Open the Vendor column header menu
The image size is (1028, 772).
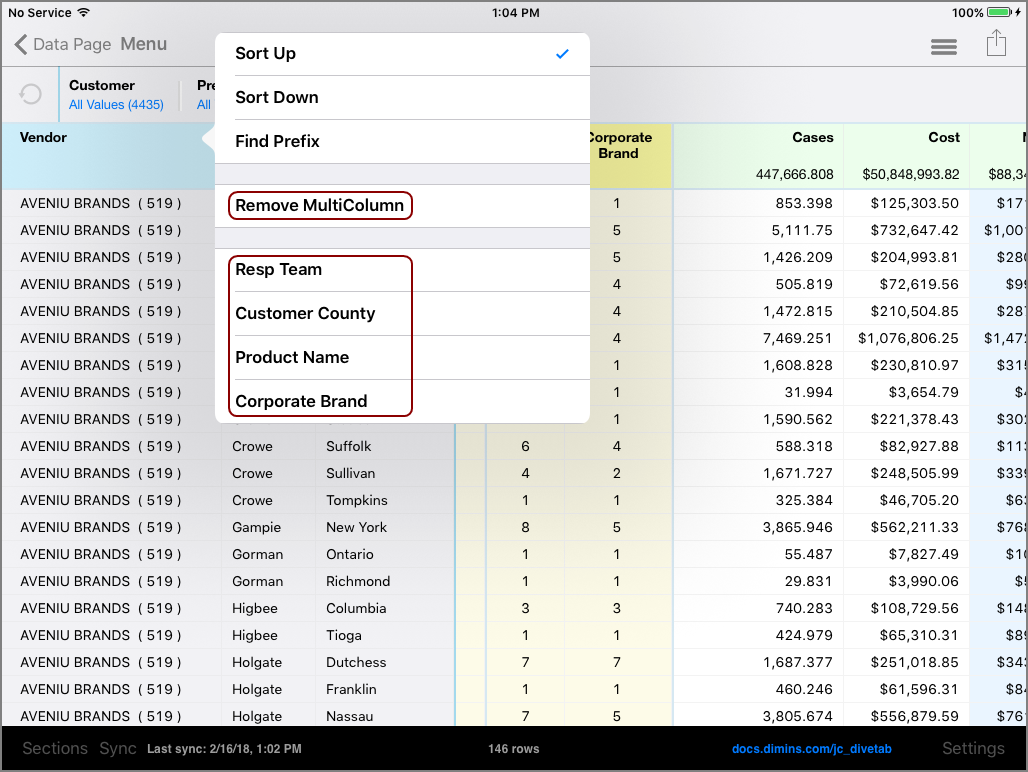point(100,155)
